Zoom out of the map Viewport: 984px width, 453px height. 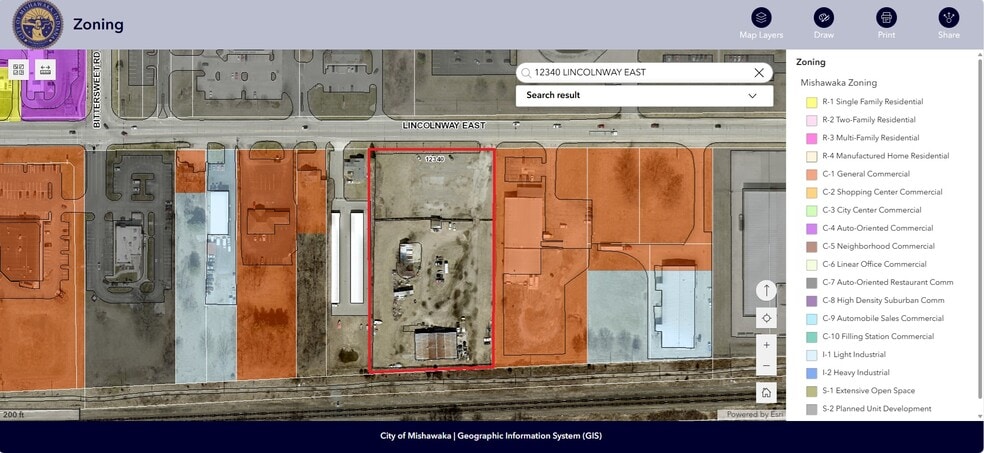coord(766,366)
